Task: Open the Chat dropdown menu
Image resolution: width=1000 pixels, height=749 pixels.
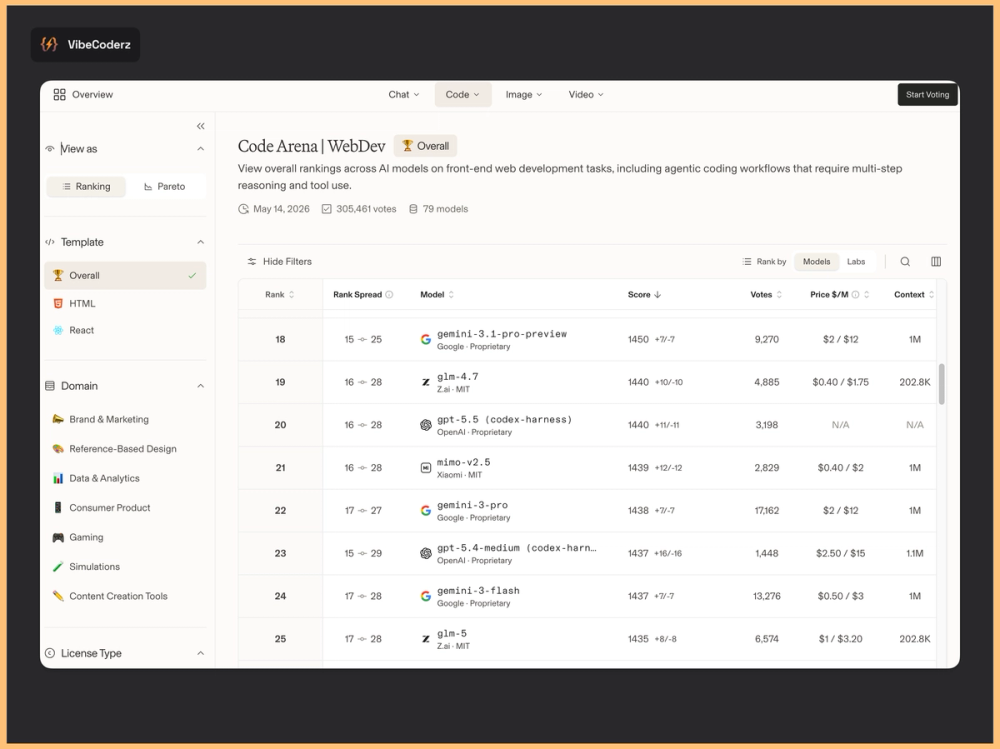Action: tap(404, 94)
